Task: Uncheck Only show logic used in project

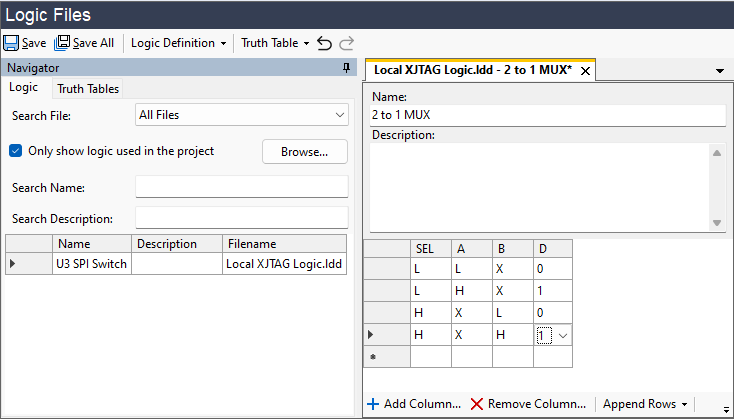Action: (x=16, y=151)
